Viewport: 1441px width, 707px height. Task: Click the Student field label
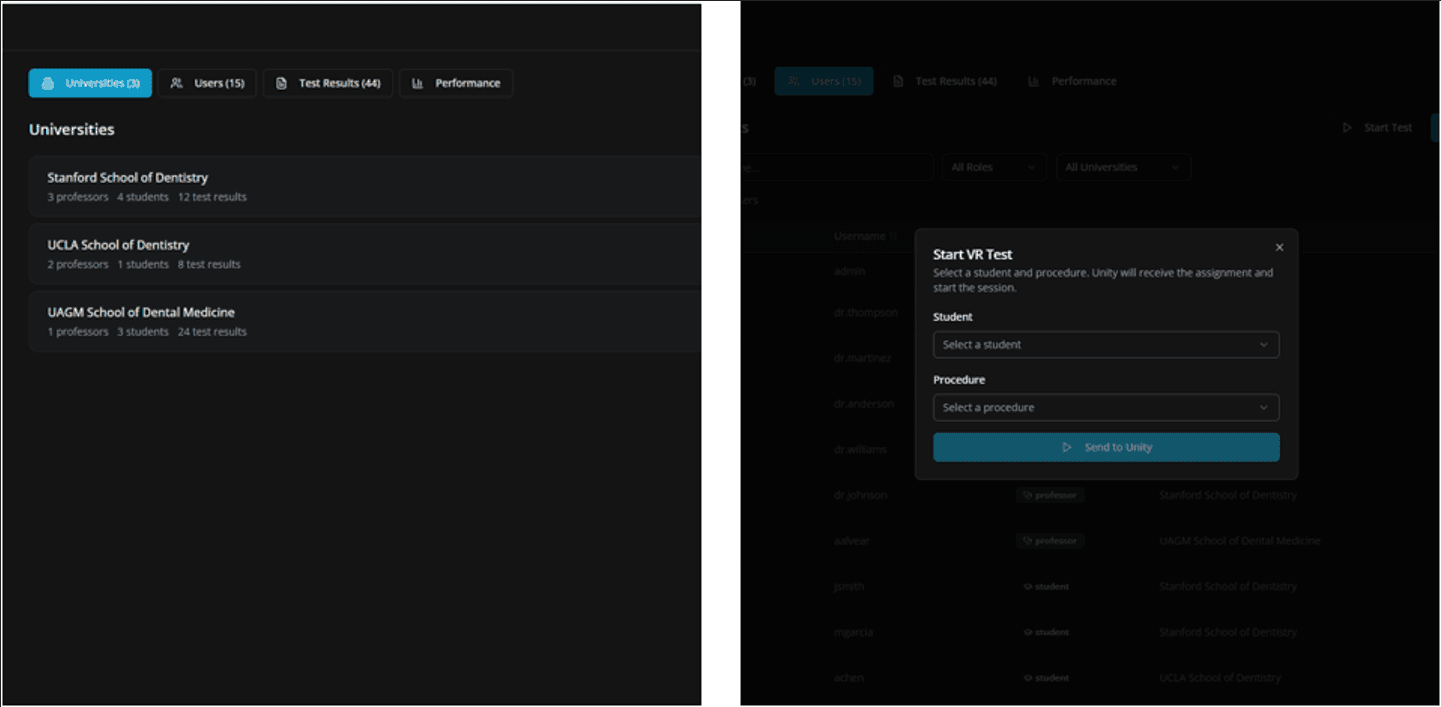953,317
